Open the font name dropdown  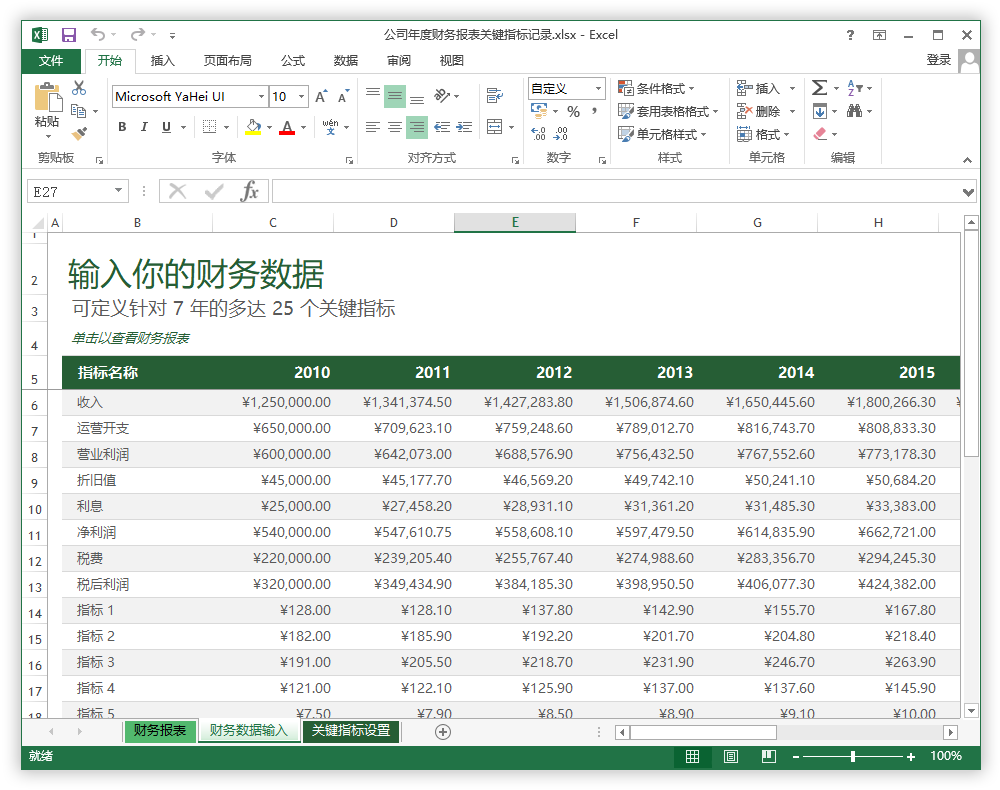click(x=261, y=96)
